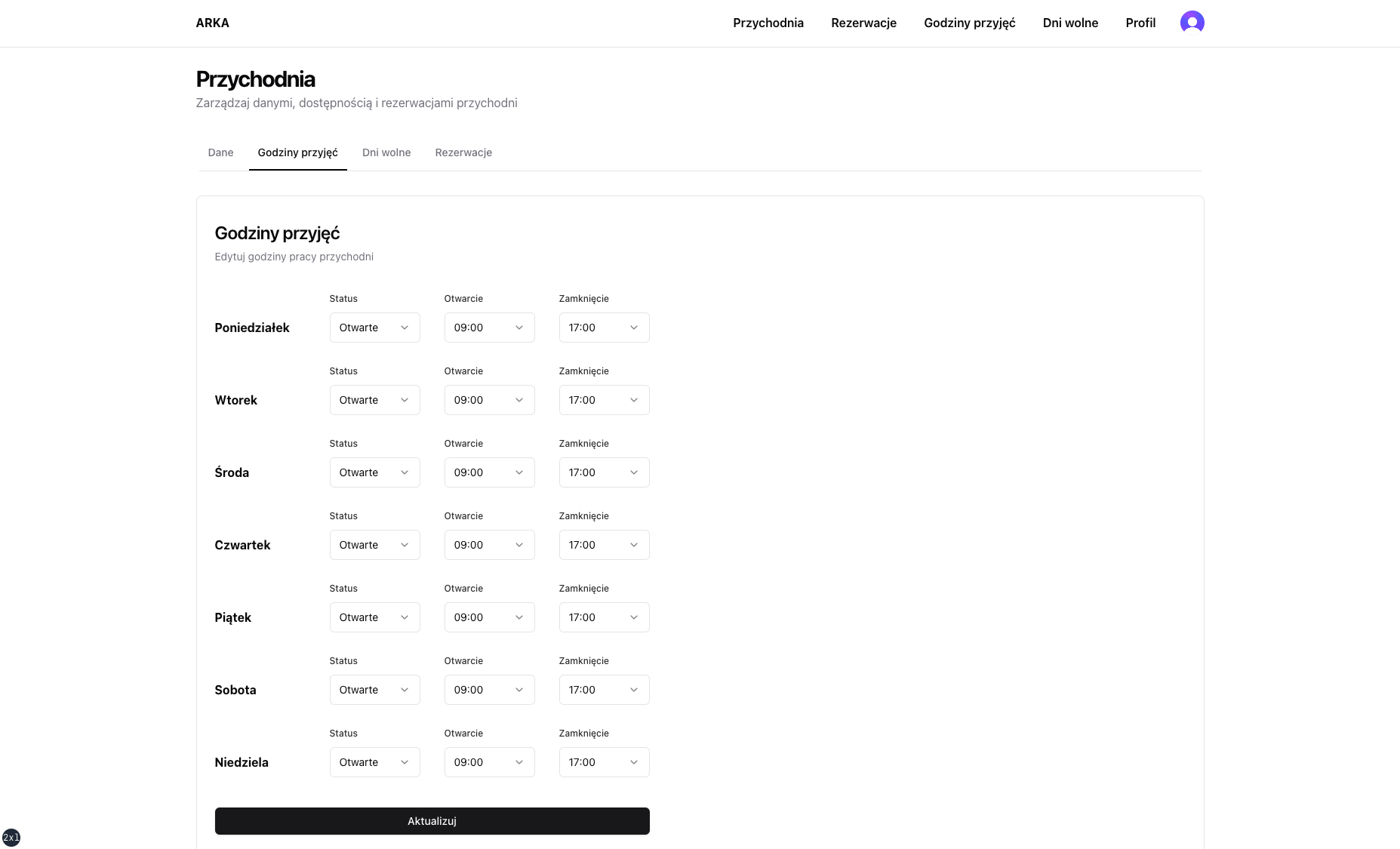Click the Środa day label
1400x849 pixels.
(x=232, y=472)
